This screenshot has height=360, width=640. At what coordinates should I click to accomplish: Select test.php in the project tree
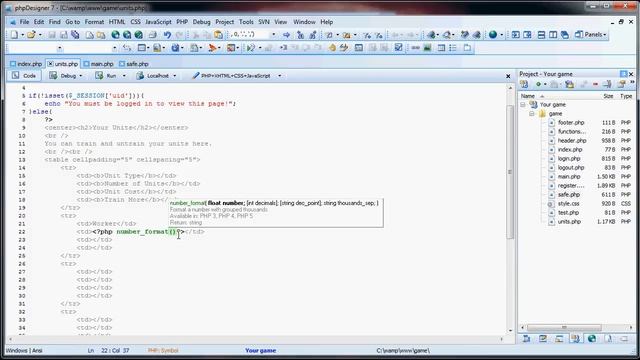point(569,213)
